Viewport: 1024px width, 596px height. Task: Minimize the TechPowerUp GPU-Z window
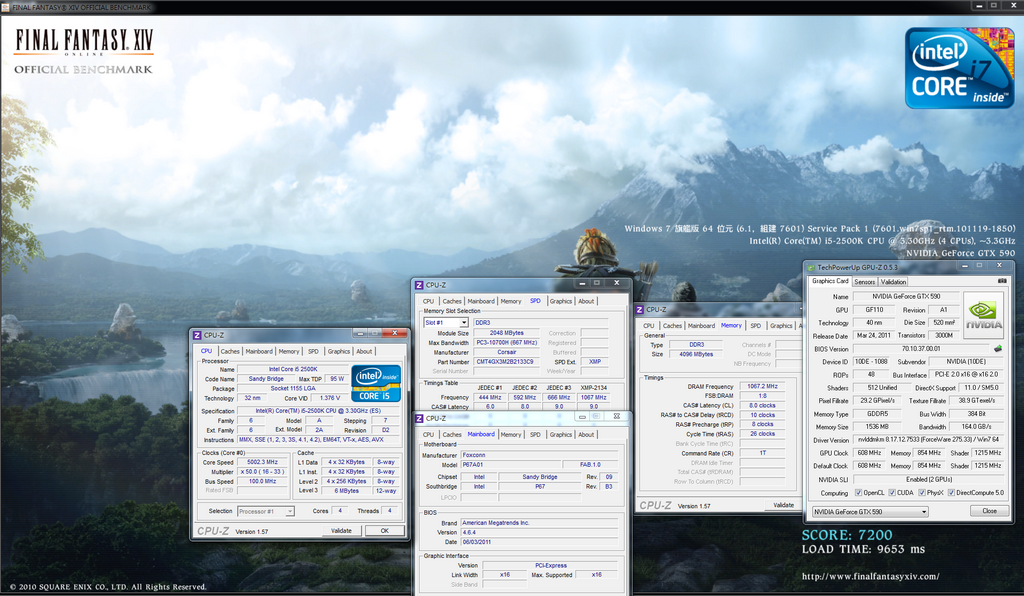pyautogui.click(x=964, y=266)
